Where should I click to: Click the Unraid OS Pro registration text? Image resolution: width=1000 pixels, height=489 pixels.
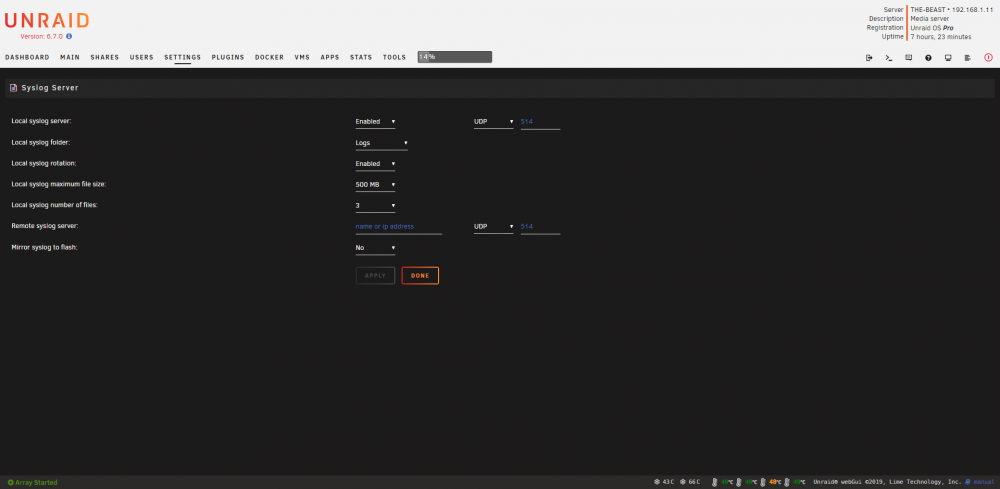pyautogui.click(x=932, y=28)
